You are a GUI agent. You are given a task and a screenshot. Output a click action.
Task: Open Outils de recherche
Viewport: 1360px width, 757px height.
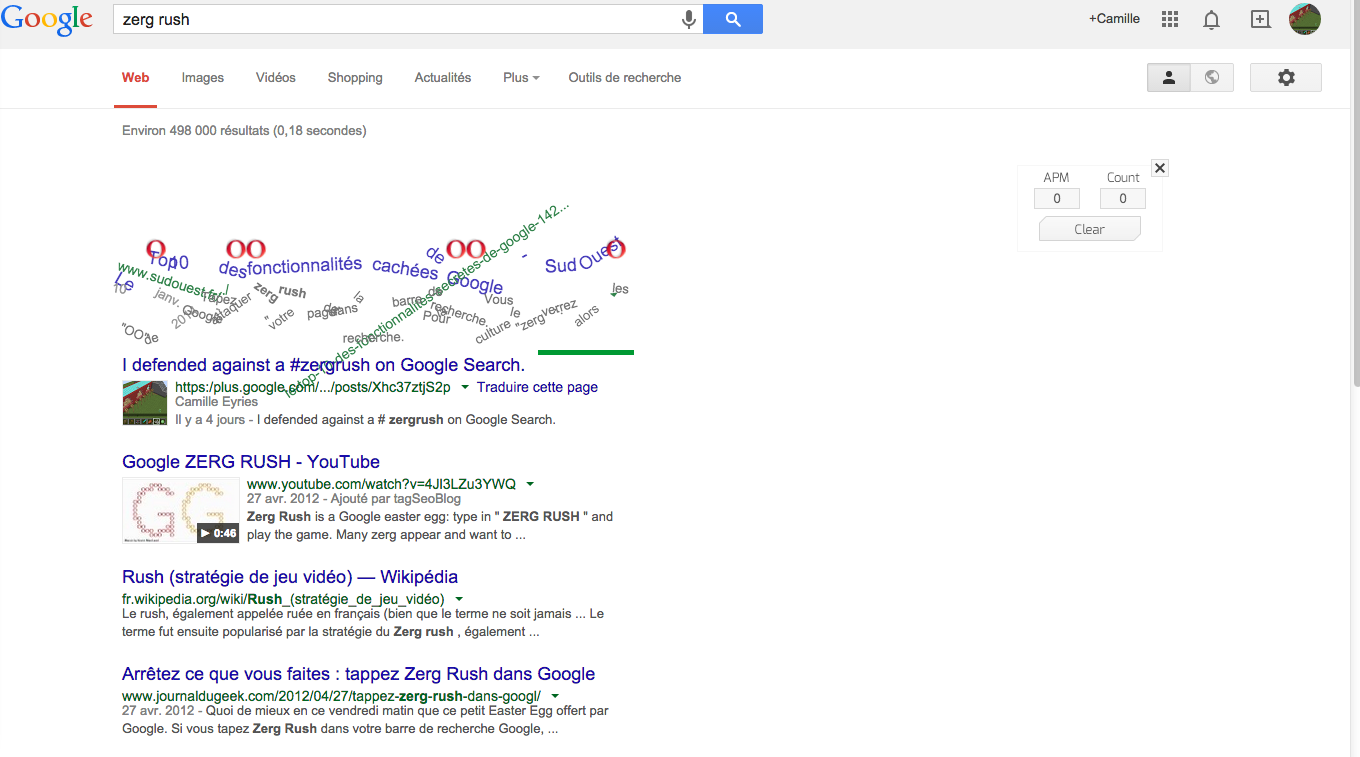coord(625,77)
